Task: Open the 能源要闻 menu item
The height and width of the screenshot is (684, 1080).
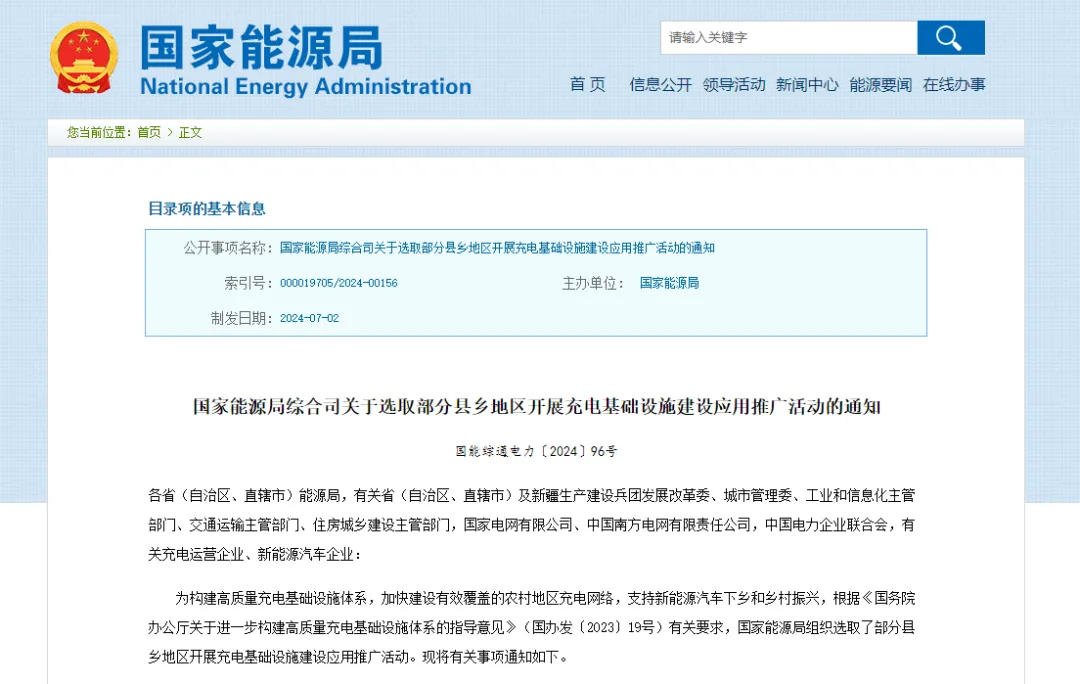Action: point(880,85)
